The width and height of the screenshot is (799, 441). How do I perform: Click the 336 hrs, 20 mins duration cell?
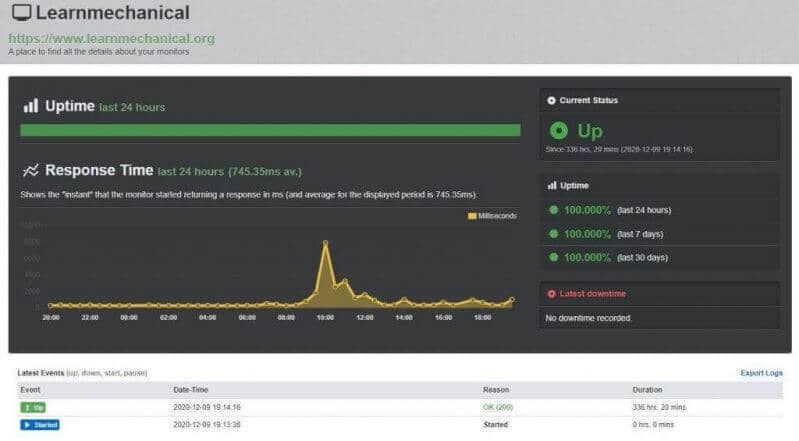coord(659,407)
